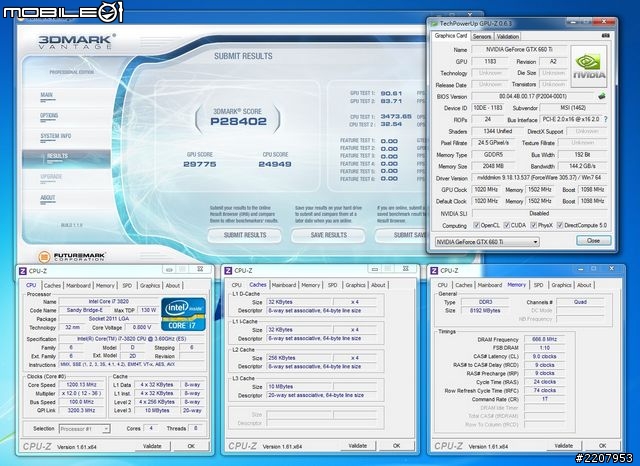The width and height of the screenshot is (640, 466).
Task: Click the SUBMIT SAVED button
Action: (x=402, y=235)
